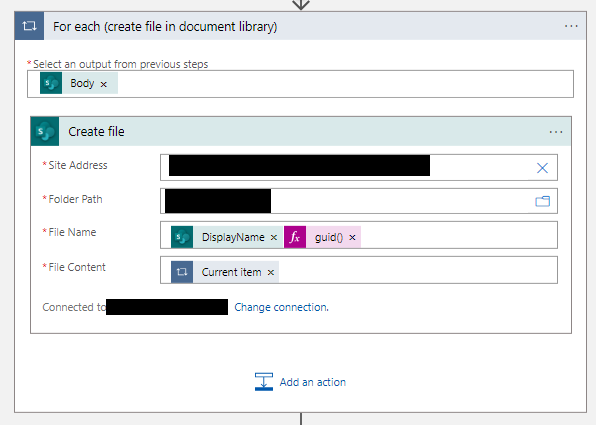Click the File Name label
Image resolution: width=596 pixels, height=428 pixels.
72,232
